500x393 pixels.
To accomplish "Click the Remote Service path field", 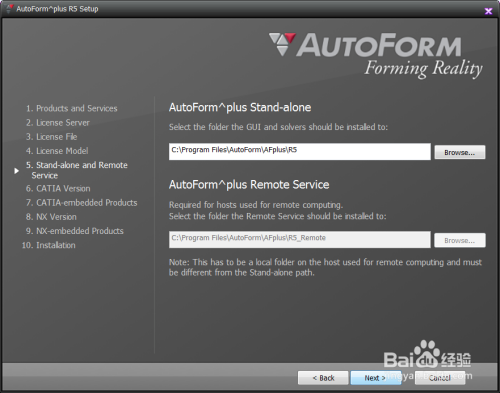I will pyautogui.click(x=300, y=240).
